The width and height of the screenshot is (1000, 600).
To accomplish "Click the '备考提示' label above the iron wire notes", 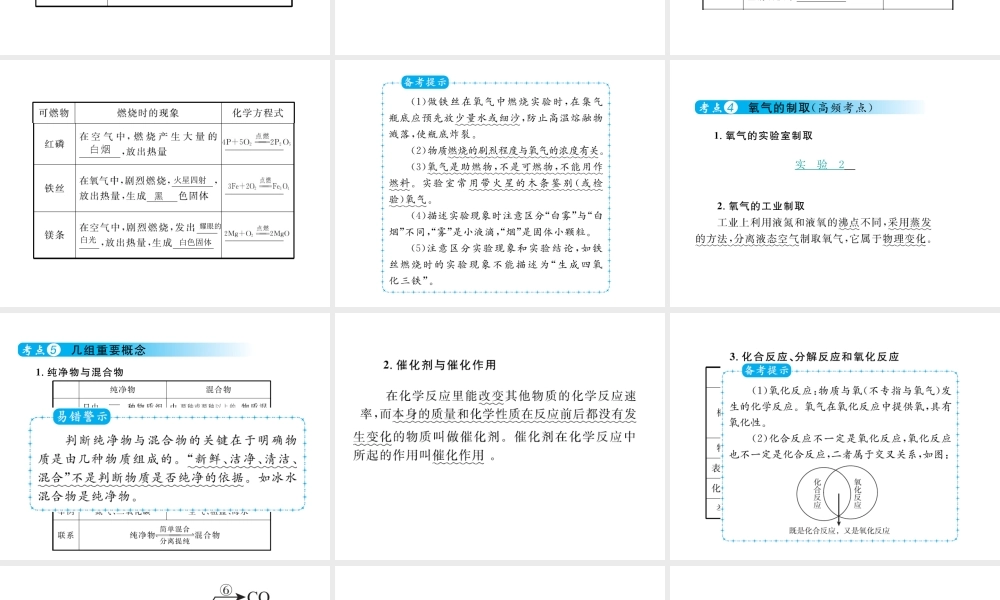I will pos(425,82).
